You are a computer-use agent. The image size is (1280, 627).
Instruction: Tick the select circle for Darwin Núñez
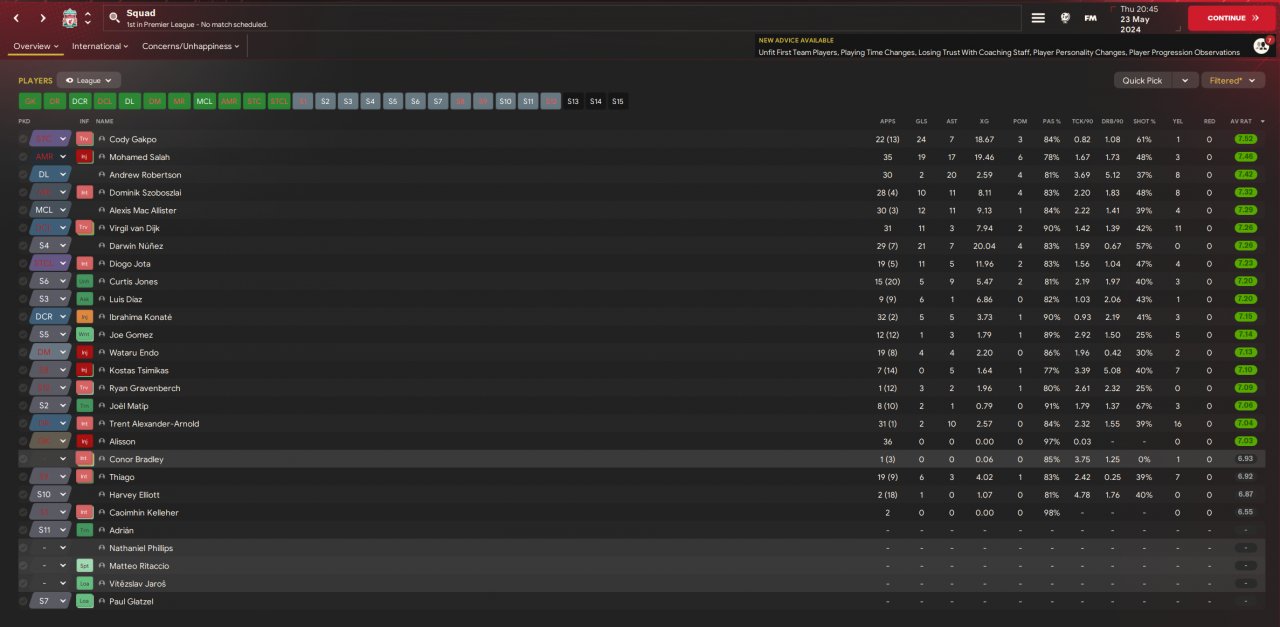click(x=23, y=246)
